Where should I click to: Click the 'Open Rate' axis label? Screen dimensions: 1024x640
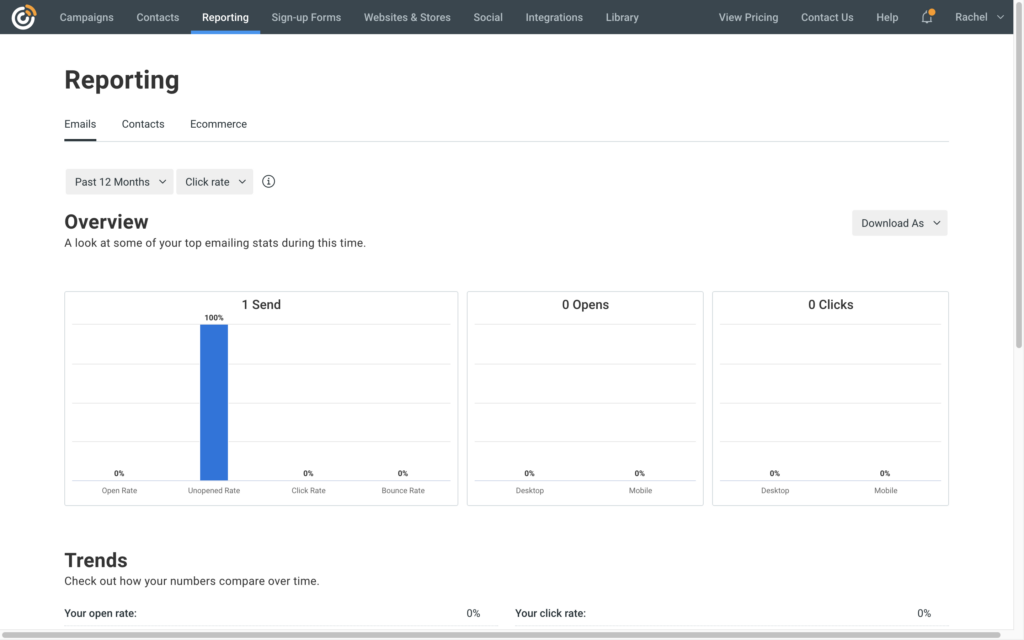(x=120, y=490)
